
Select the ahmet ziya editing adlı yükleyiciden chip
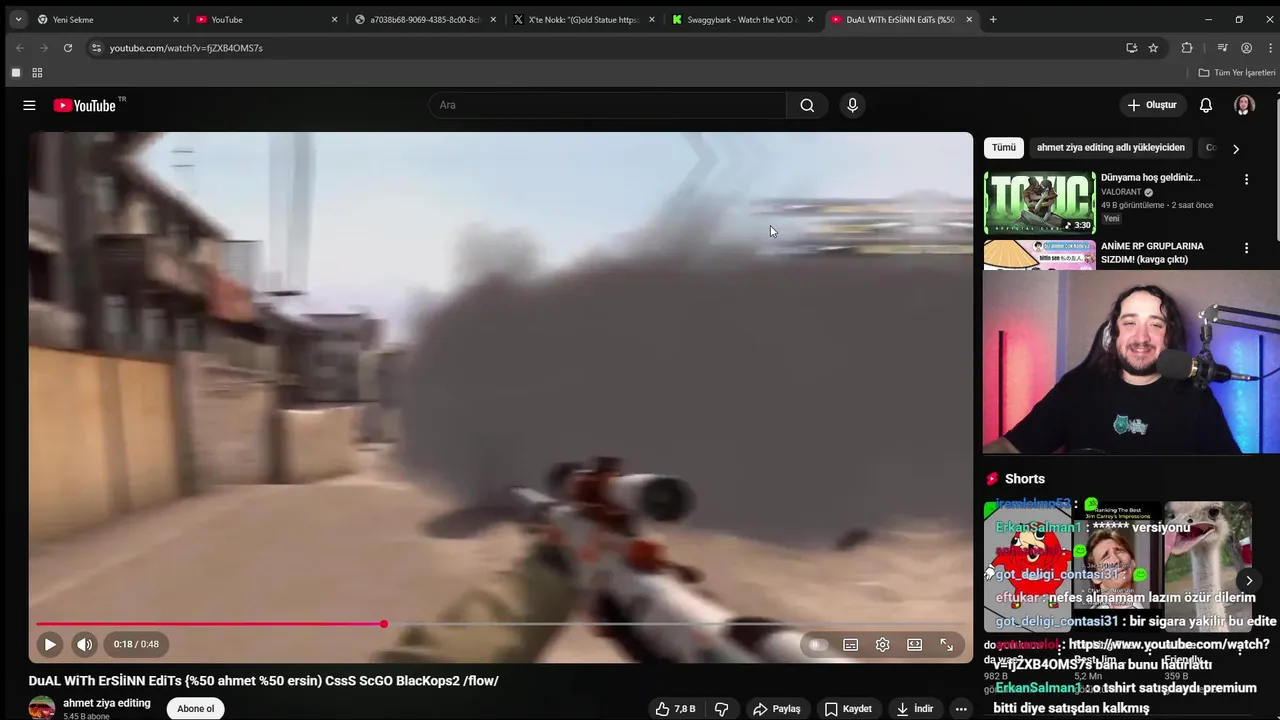[x=1110, y=148]
